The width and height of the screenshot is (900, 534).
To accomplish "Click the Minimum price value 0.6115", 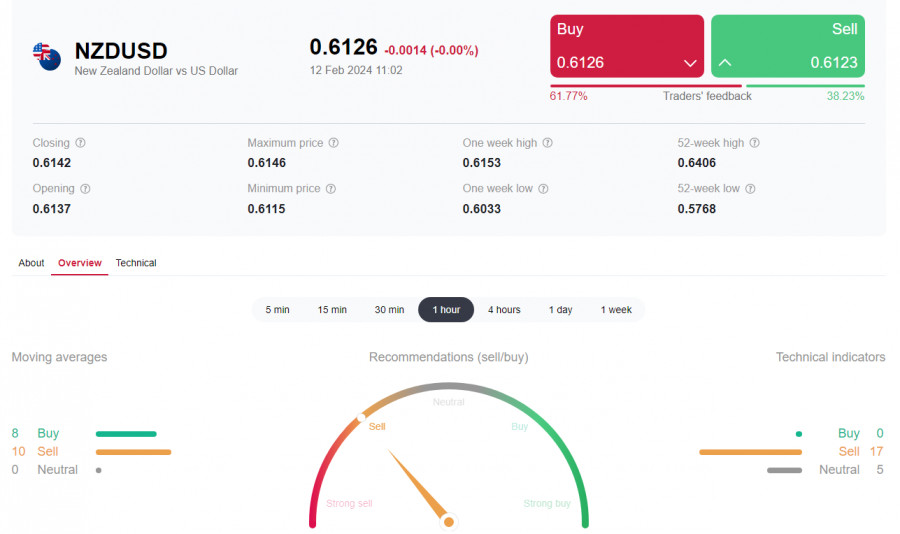I will [x=266, y=209].
